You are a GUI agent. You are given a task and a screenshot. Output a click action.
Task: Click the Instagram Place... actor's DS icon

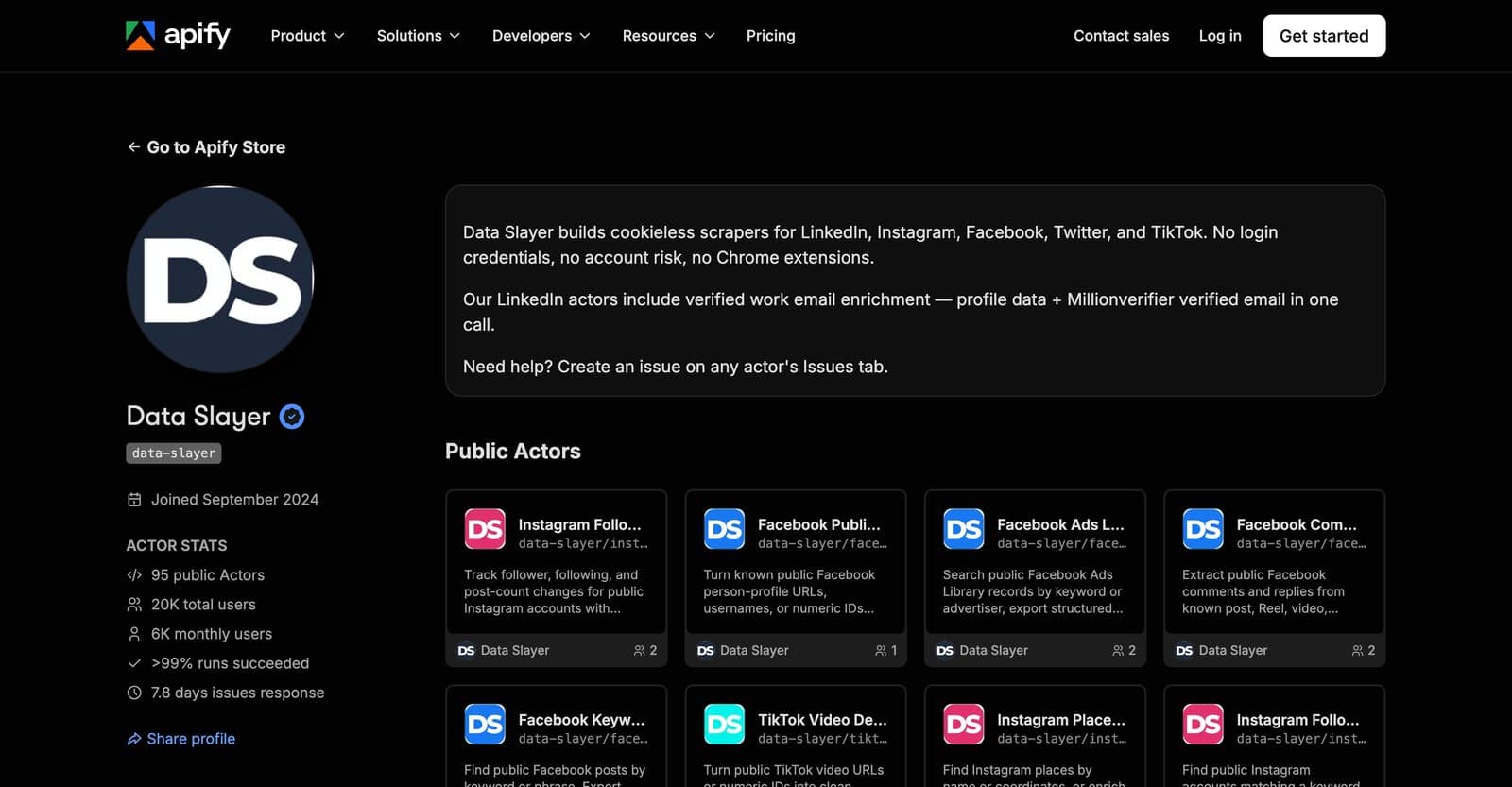pyautogui.click(x=964, y=725)
